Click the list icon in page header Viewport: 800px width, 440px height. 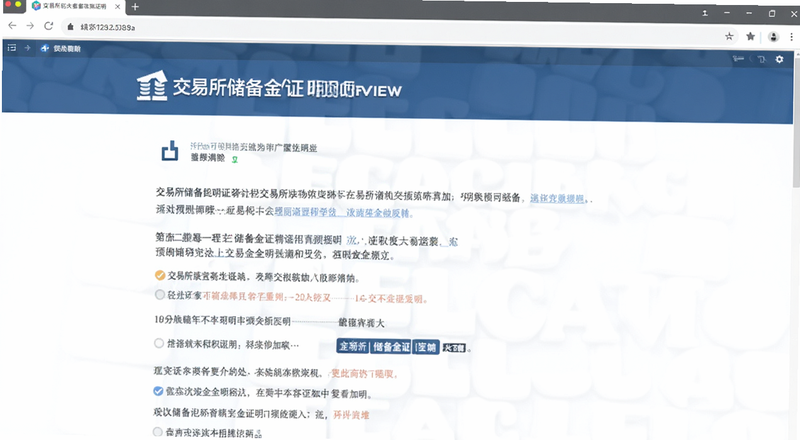pos(738,59)
